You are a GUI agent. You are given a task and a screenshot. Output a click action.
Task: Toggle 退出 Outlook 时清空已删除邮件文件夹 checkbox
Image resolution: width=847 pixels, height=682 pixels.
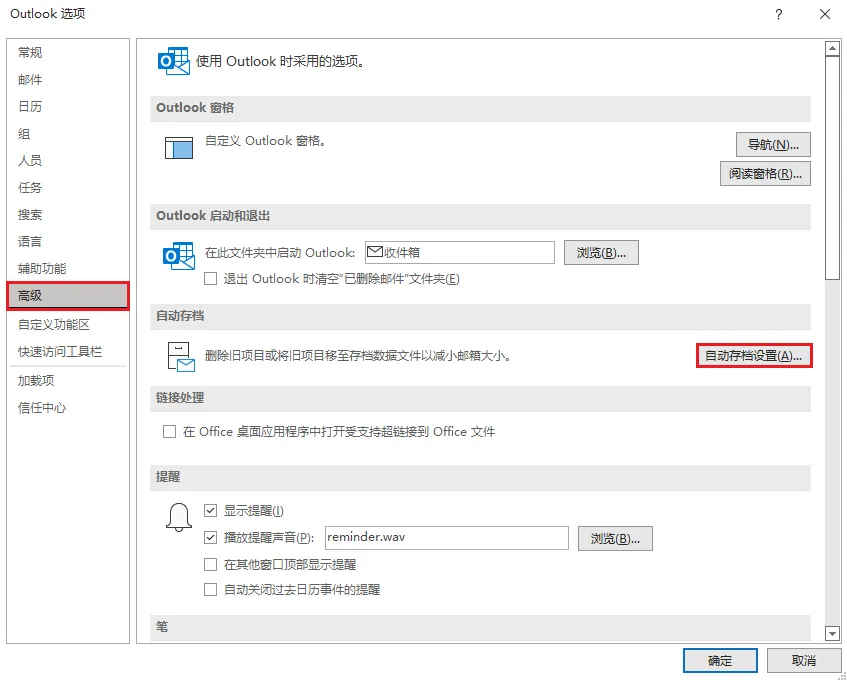pos(211,279)
